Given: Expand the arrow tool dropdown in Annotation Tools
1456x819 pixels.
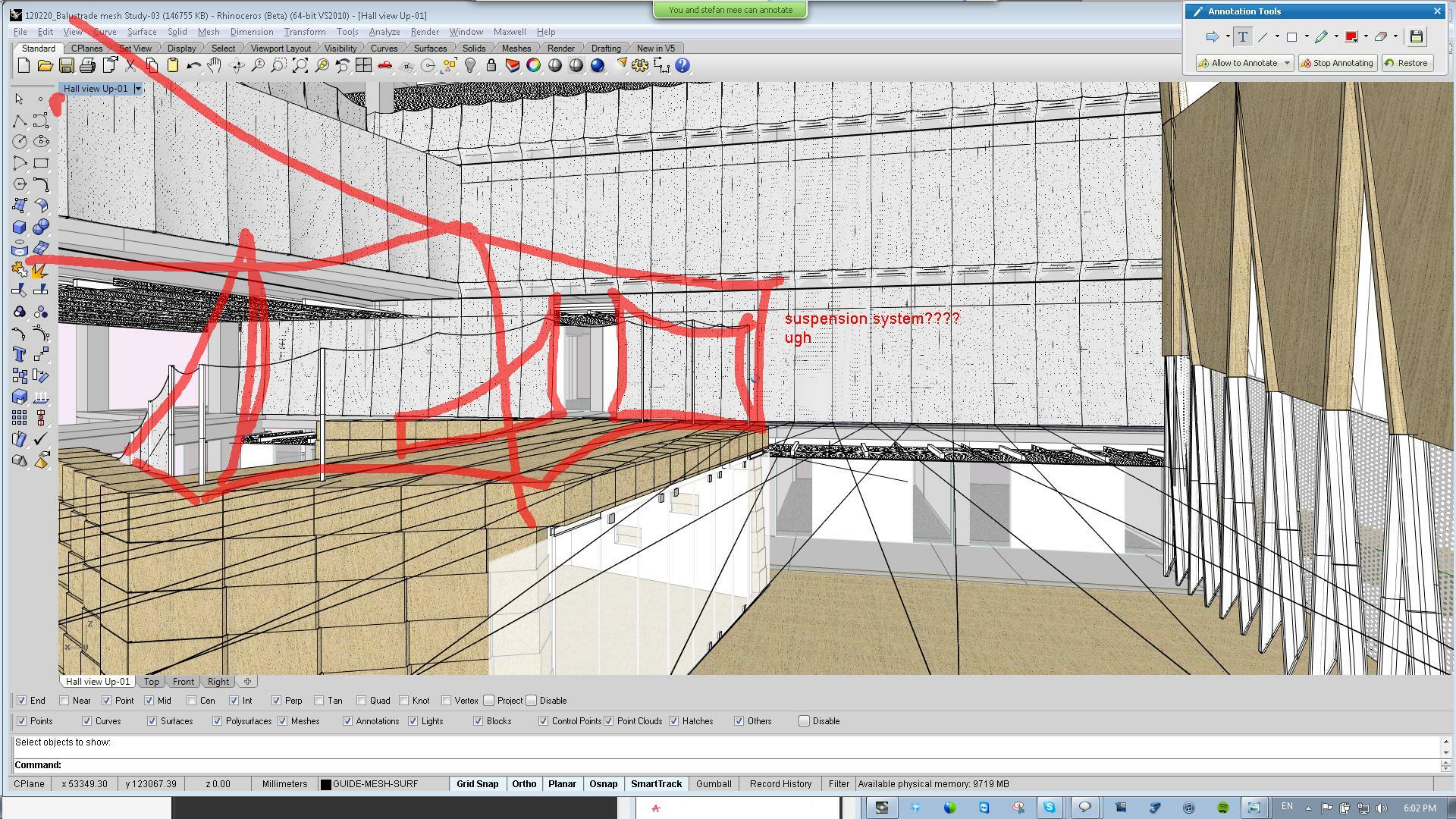Looking at the screenshot, I should [x=1228, y=36].
